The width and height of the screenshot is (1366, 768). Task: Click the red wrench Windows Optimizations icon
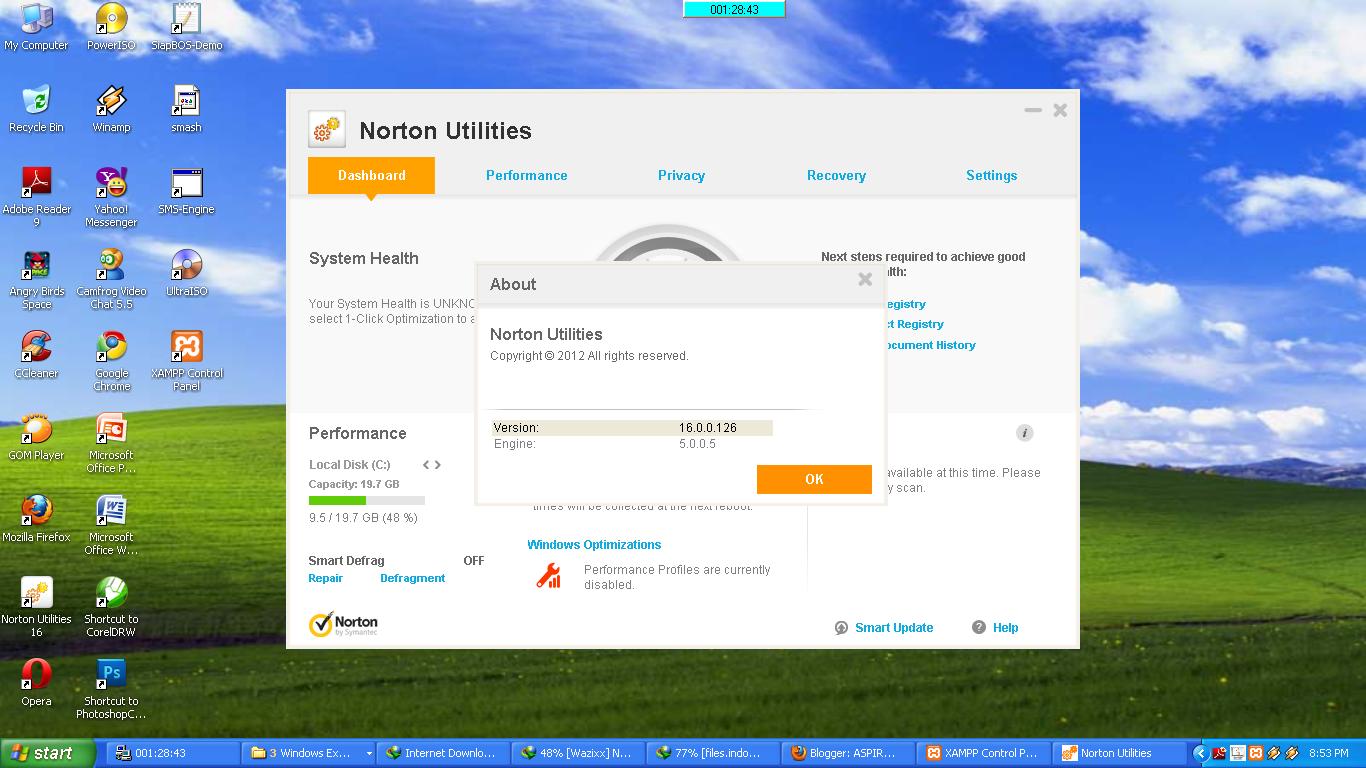tap(548, 575)
